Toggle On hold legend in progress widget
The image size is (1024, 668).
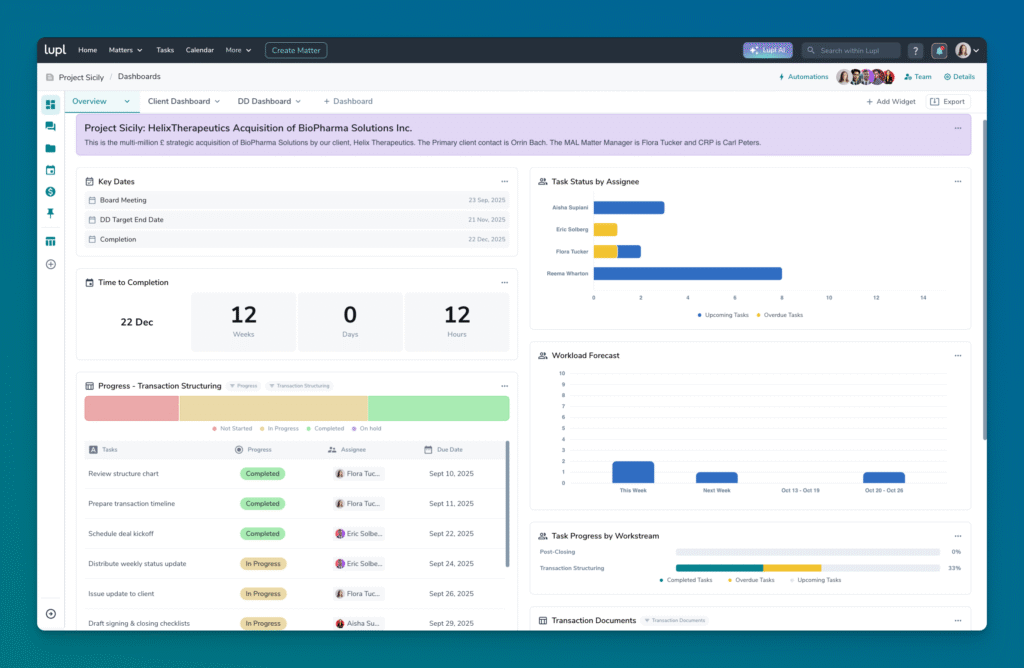pos(366,428)
